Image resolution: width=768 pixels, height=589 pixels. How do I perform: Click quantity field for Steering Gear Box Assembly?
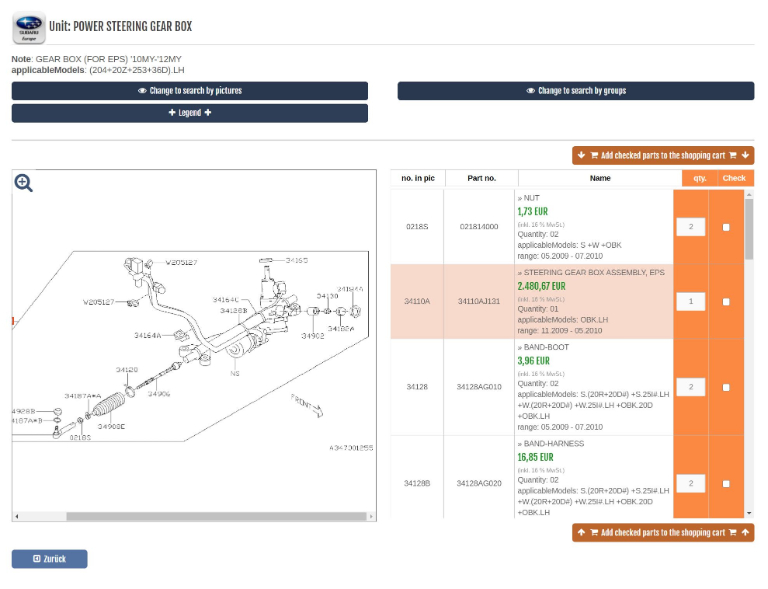coord(690,301)
